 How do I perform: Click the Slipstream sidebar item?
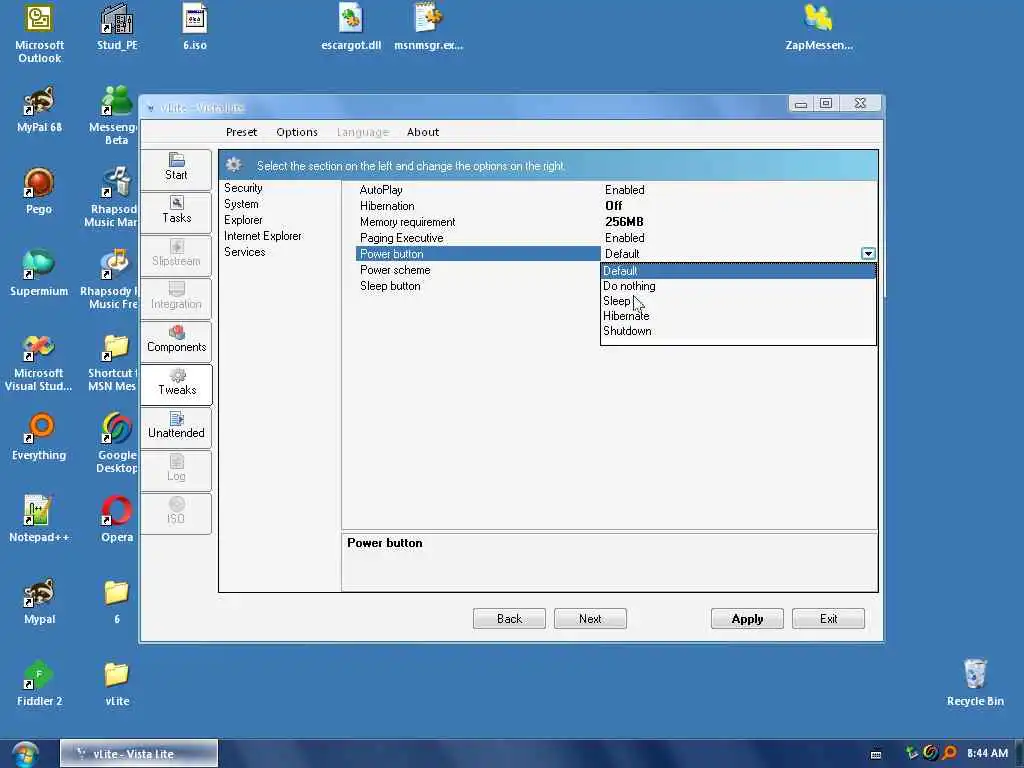point(176,254)
